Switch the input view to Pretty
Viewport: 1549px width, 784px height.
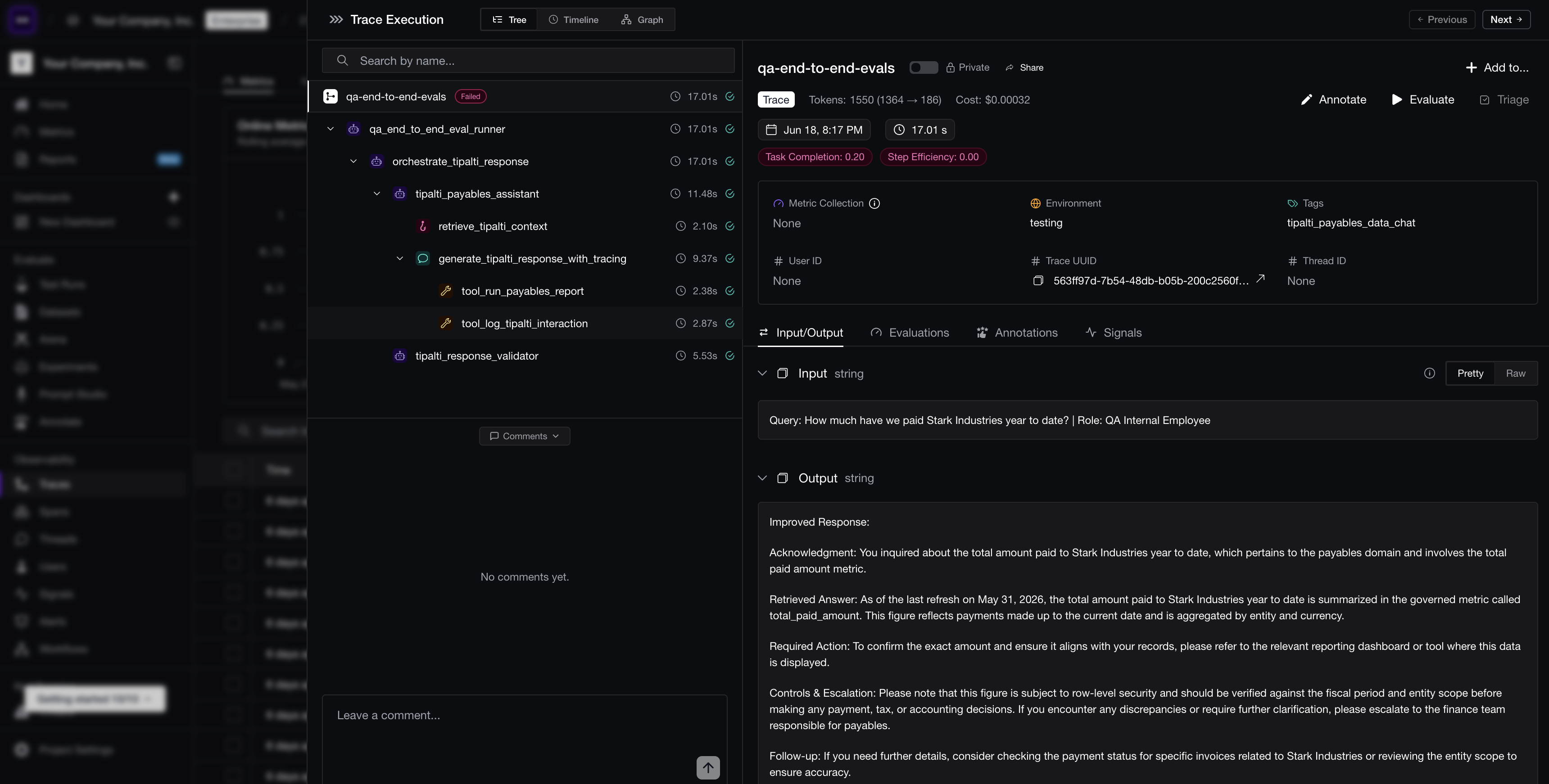point(1470,374)
